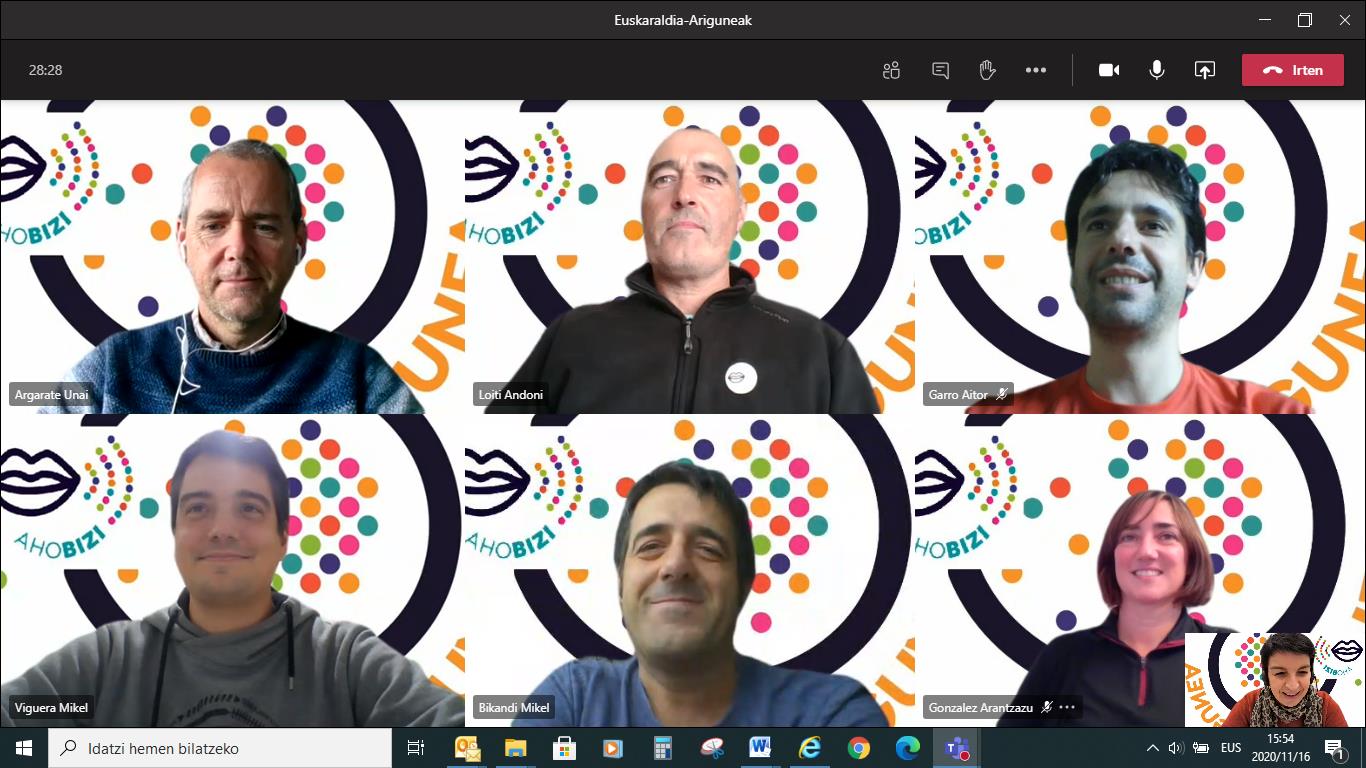Click the 28:28 call timer
1366x768 pixels.
click(45, 70)
